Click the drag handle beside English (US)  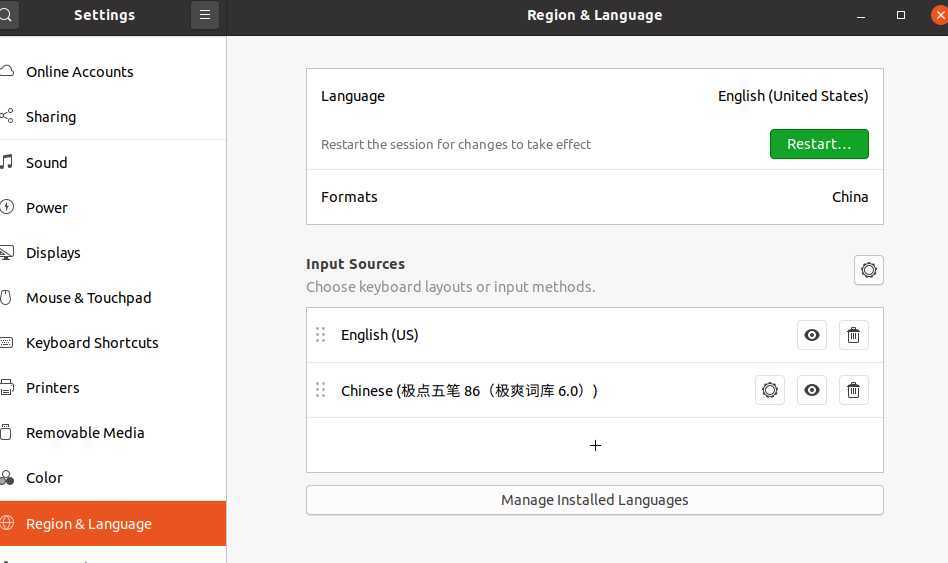320,335
